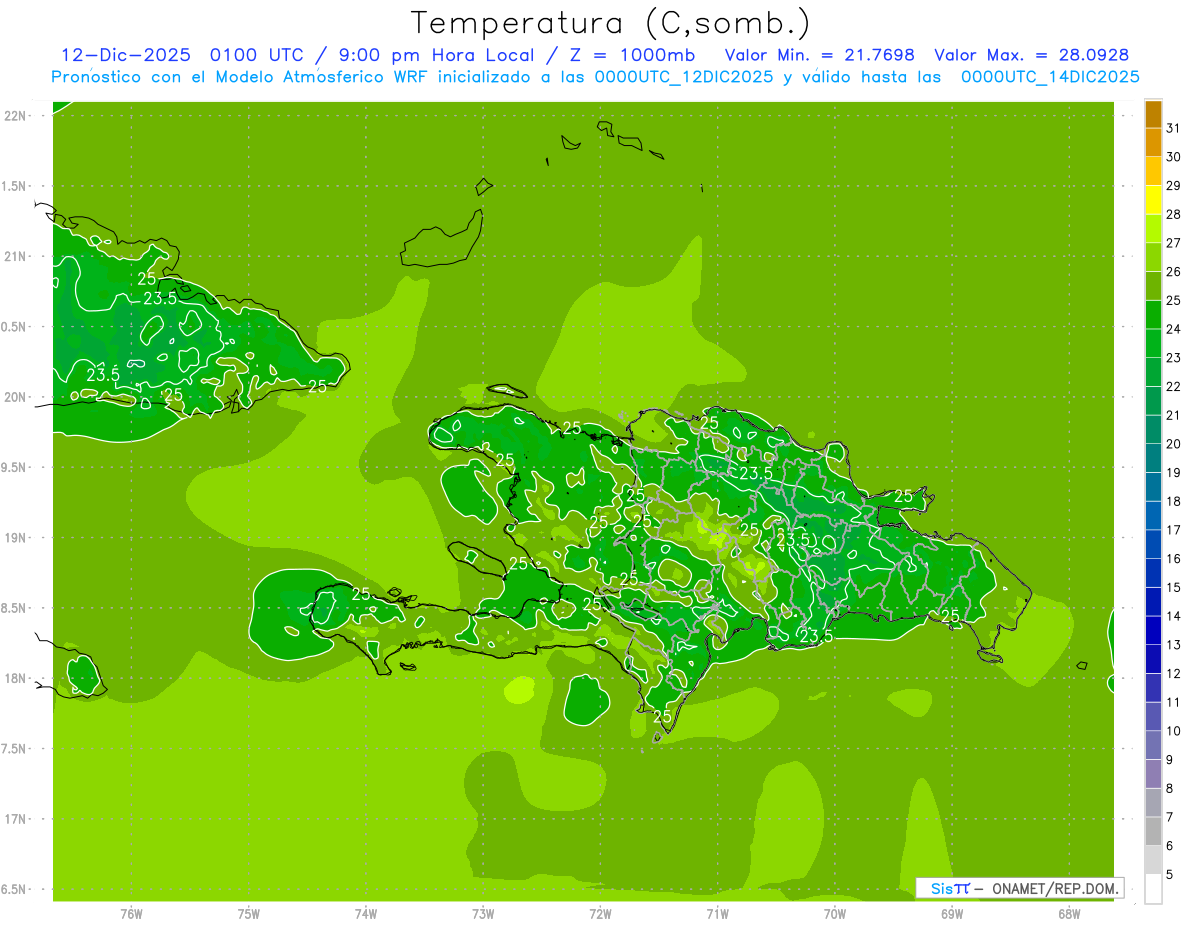
Task: Click the "76W" longitude axis label
Action: tap(131, 914)
